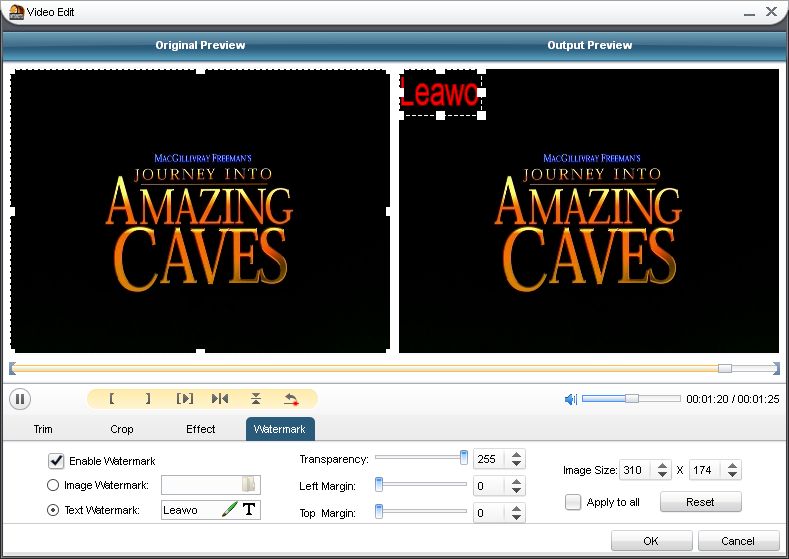
Task: Click the horizontal flip icon
Action: pyautogui.click(x=220, y=399)
